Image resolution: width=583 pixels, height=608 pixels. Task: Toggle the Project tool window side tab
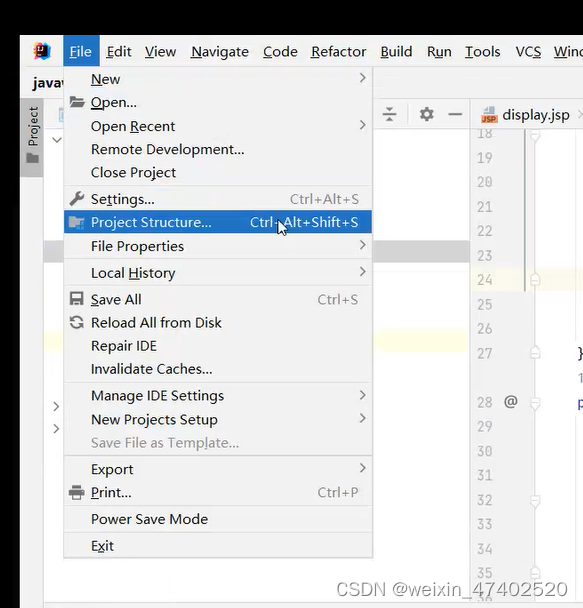tap(32, 136)
